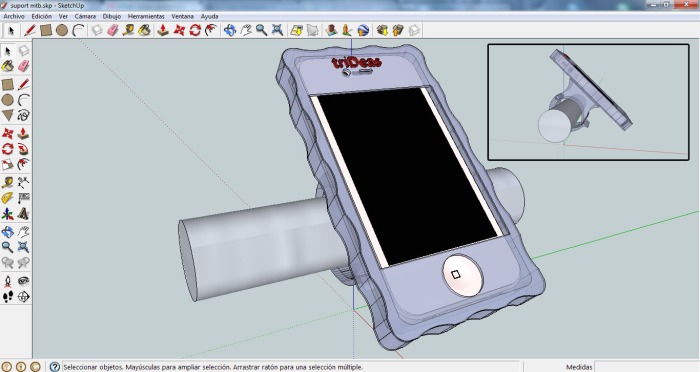700x372 pixels.
Task: Select Circle in the vertical tool palette
Action: (x=8, y=100)
